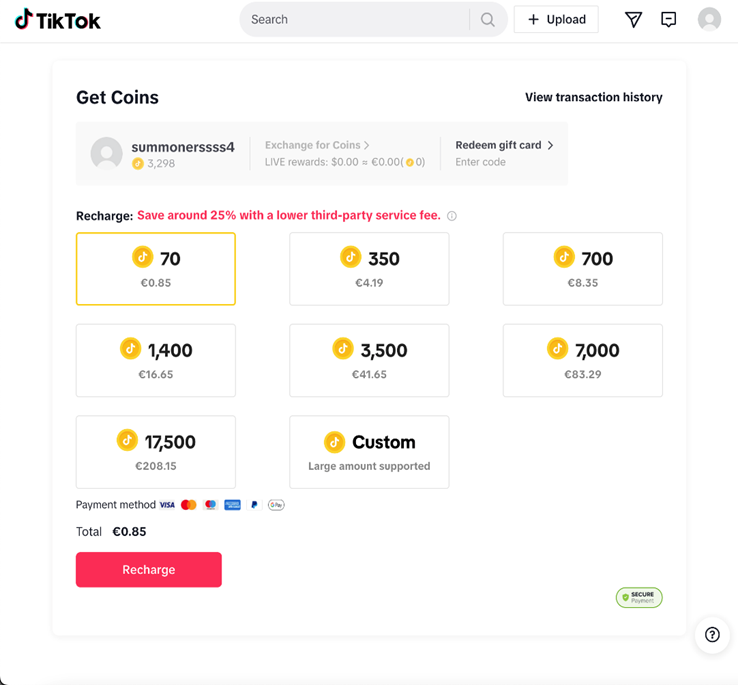Choose the 7,000 coins option
The width and height of the screenshot is (738, 685).
tap(582, 360)
